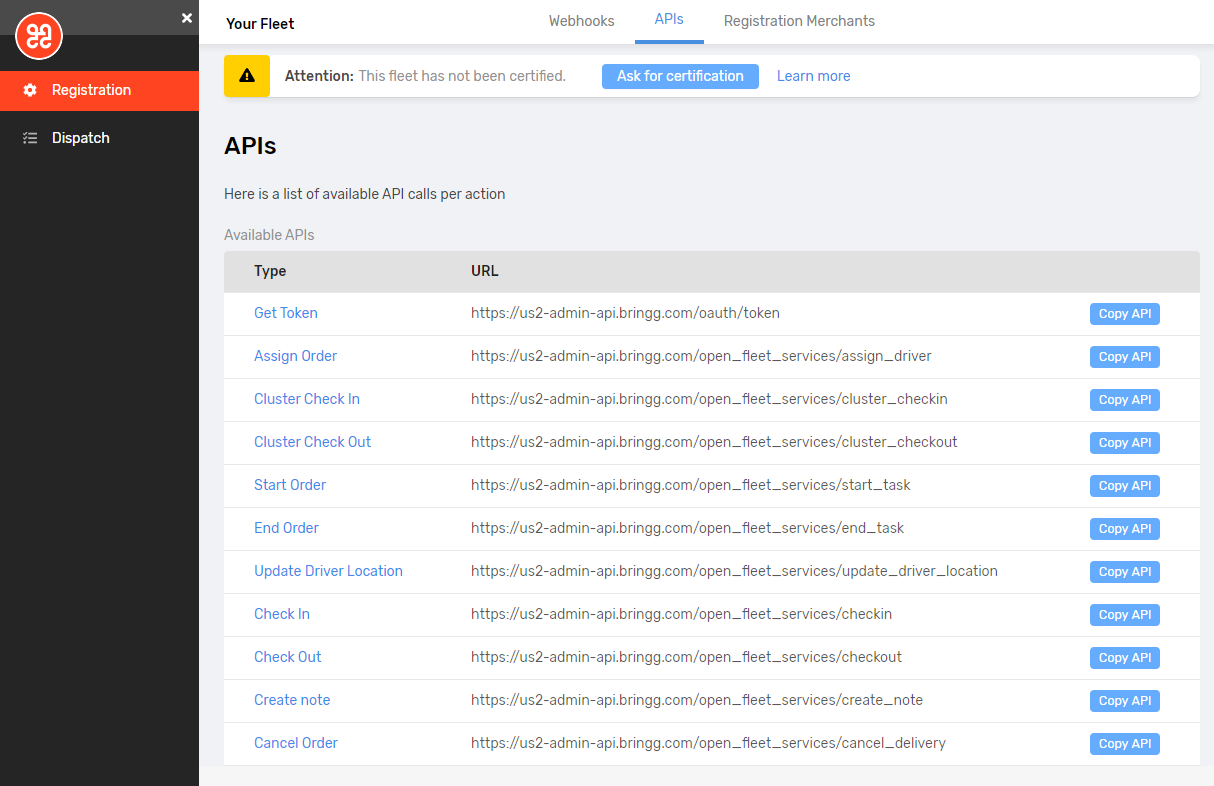Click the yellow warning triangle icon
The width and height of the screenshot is (1214, 786).
[247, 76]
